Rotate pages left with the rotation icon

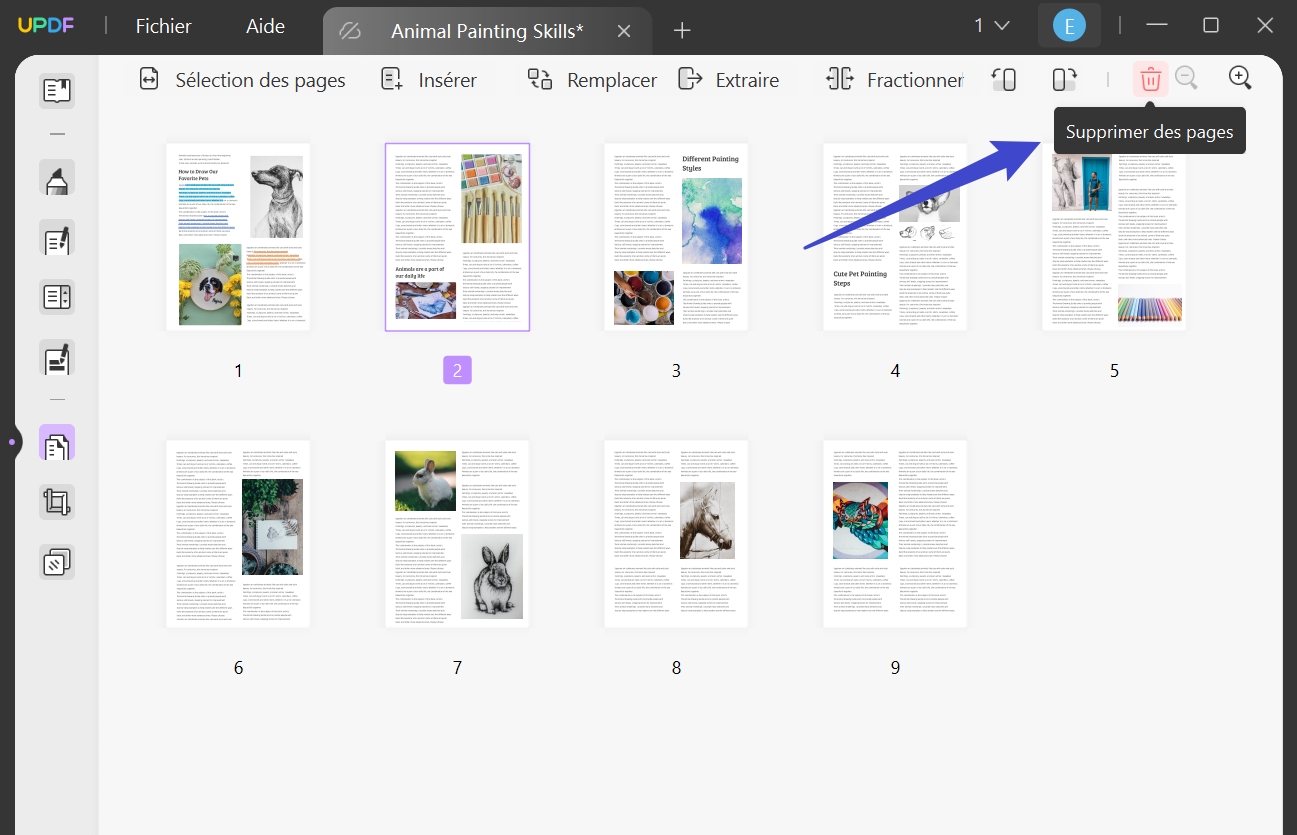[1005, 79]
